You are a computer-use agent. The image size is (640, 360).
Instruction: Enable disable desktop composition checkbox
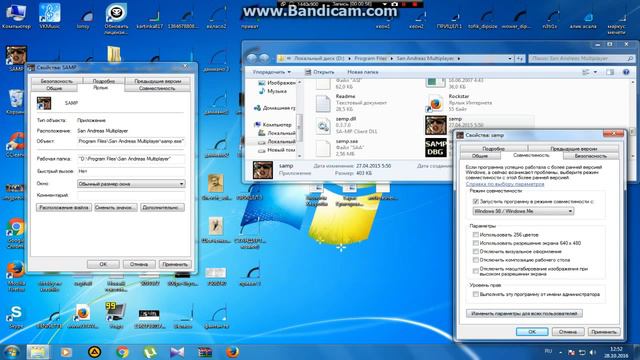[476, 260]
